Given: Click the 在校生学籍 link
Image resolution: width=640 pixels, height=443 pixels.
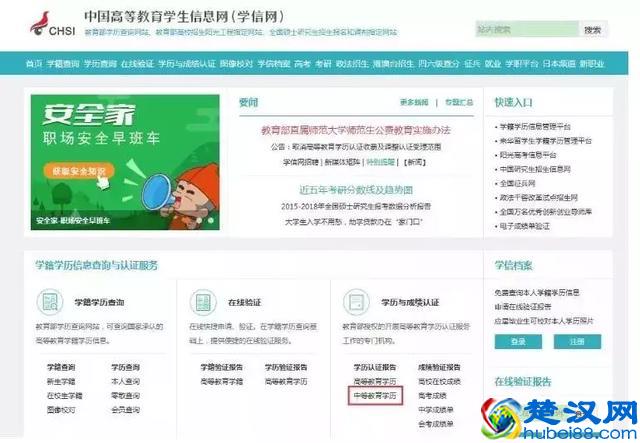Looking at the screenshot, I should pos(64,396).
